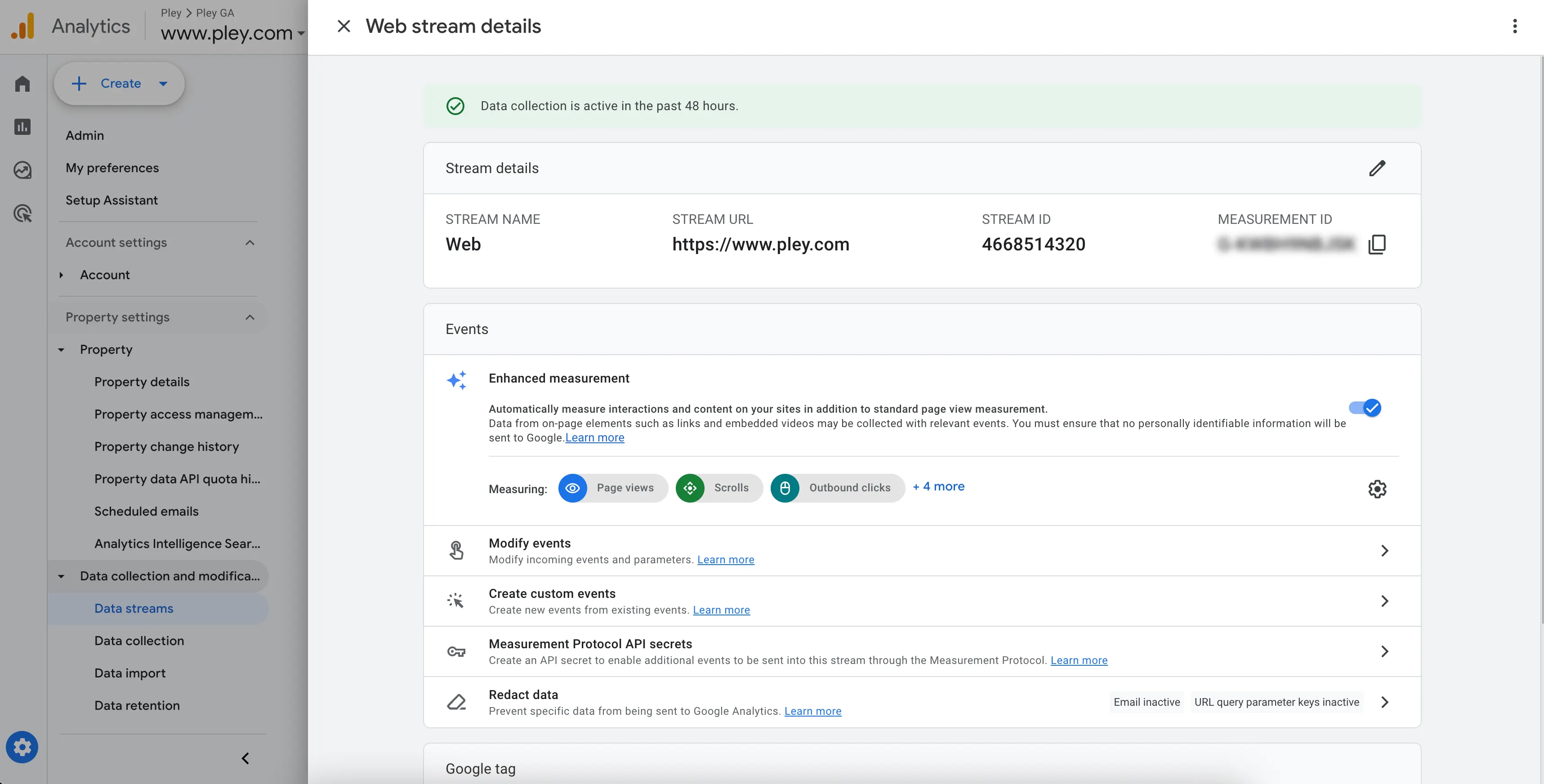Select Data collection in sidebar menu
The image size is (1544, 784).
[x=139, y=641]
